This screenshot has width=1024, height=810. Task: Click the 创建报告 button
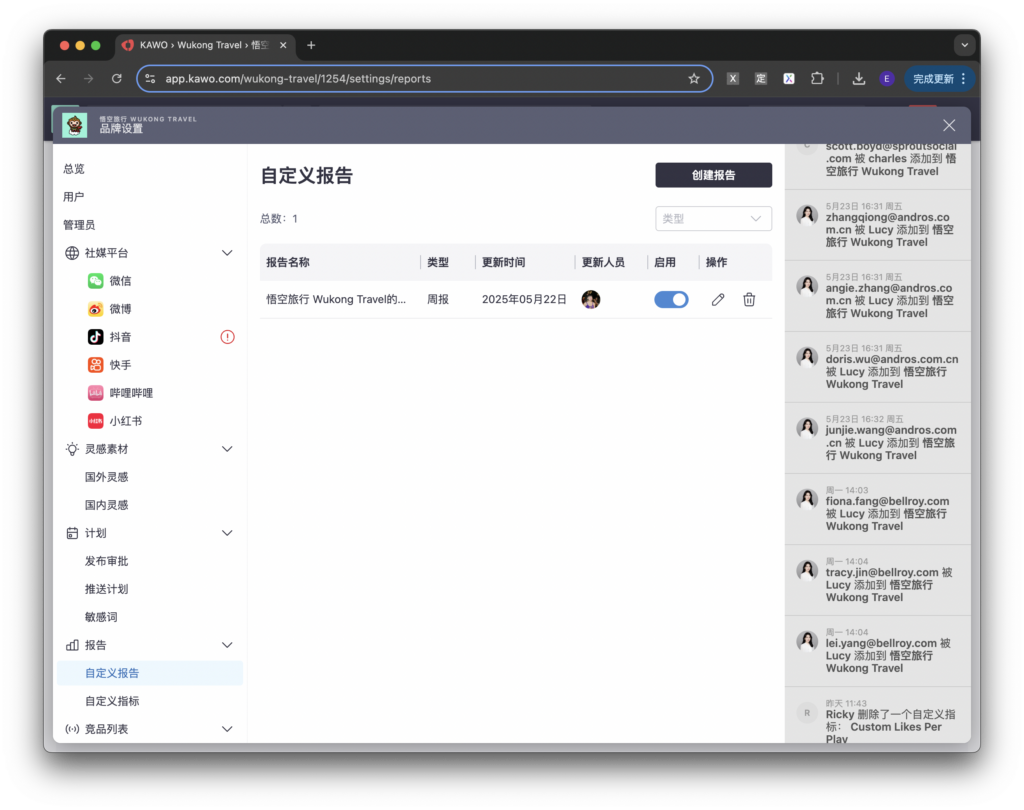tap(713, 175)
